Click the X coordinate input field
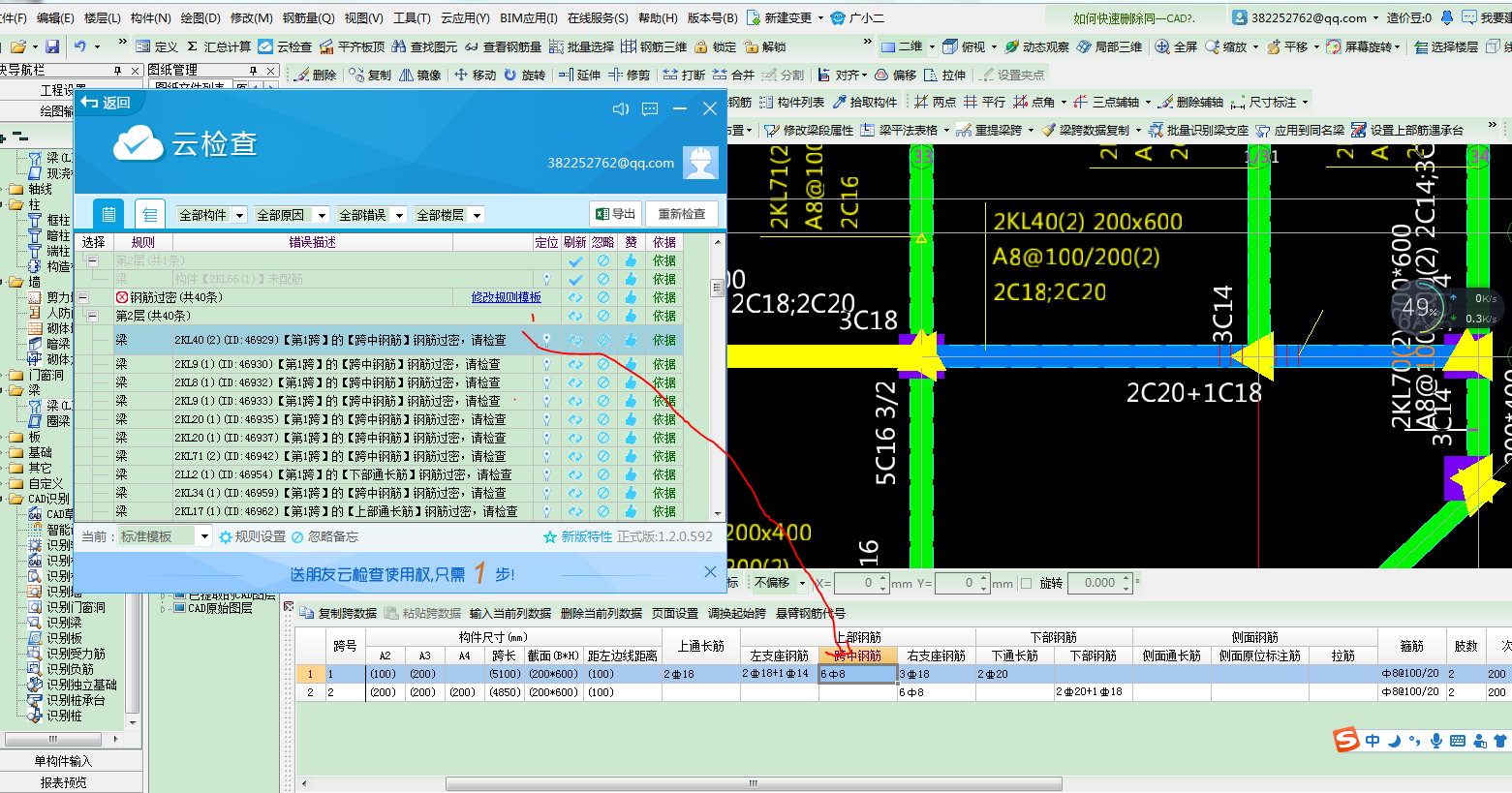Viewport: 1512px width, 793px height. coord(862,583)
